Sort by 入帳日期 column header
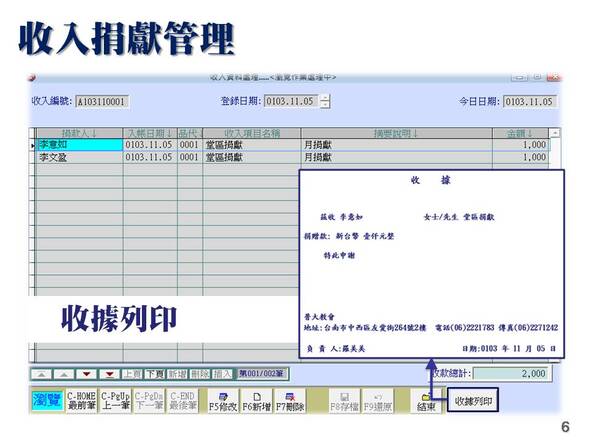 (x=150, y=133)
